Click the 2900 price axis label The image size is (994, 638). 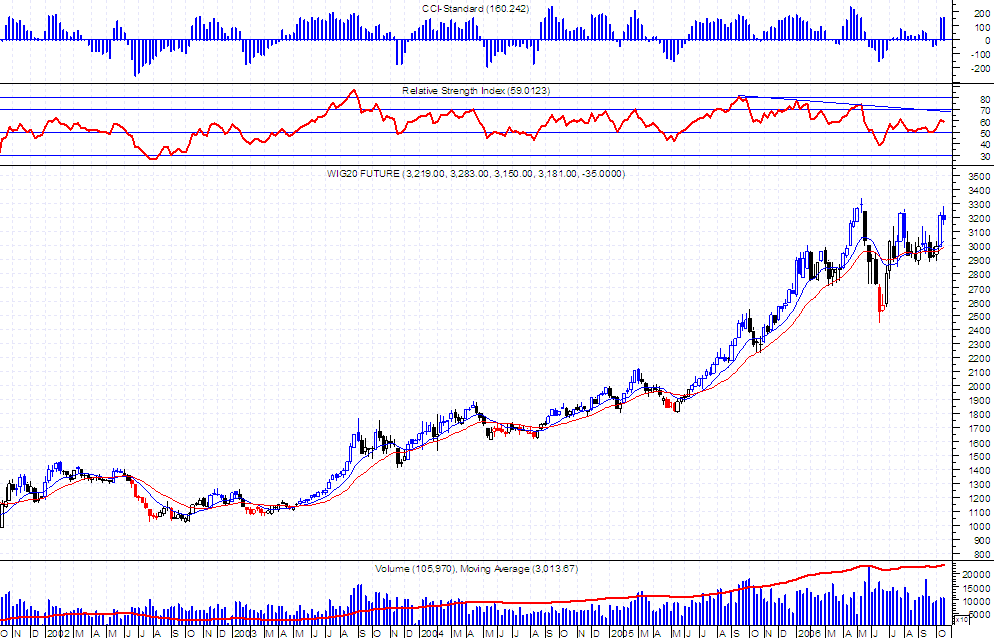[x=981, y=261]
